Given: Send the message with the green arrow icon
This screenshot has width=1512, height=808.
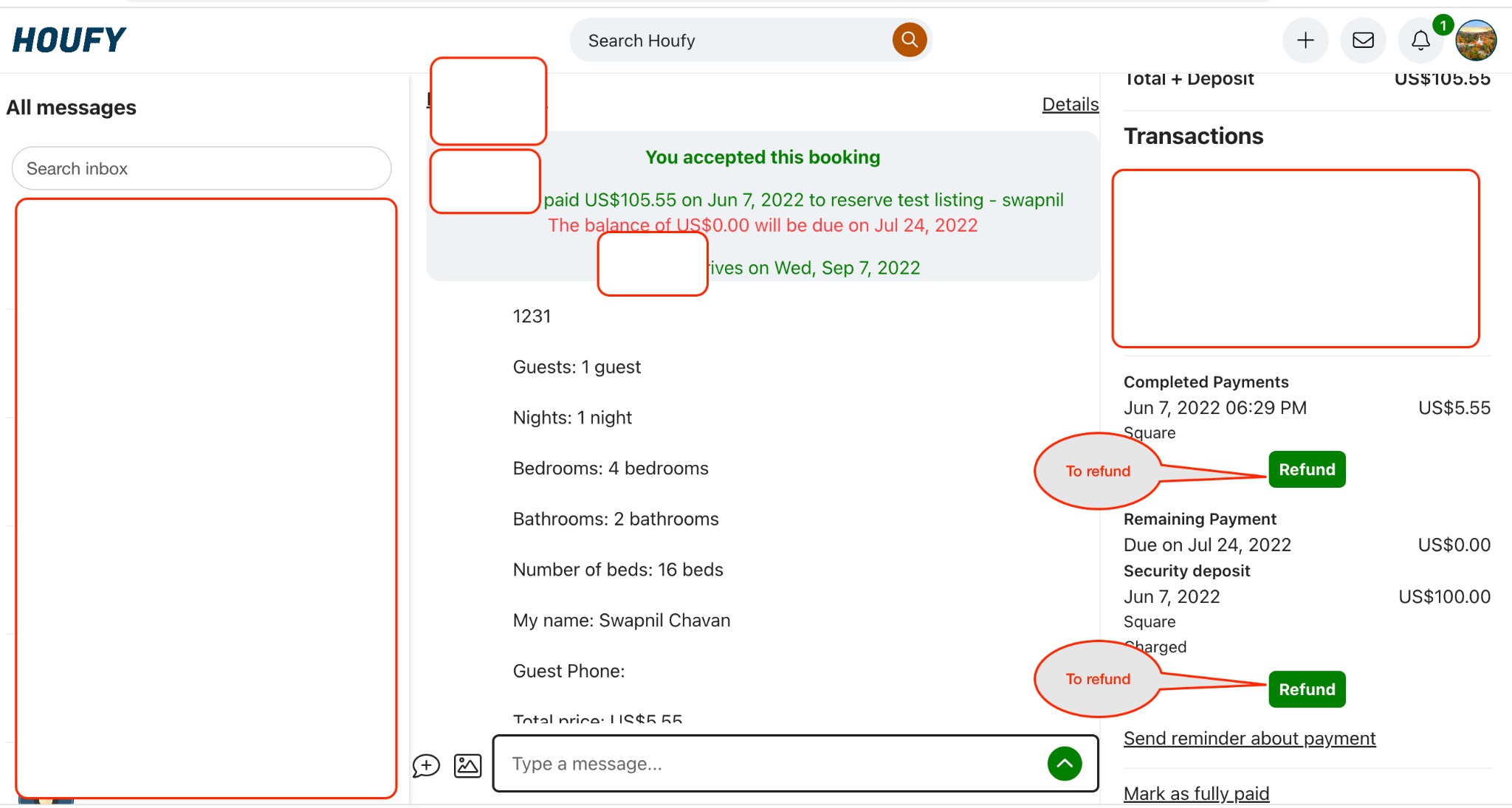Looking at the screenshot, I should coord(1064,763).
